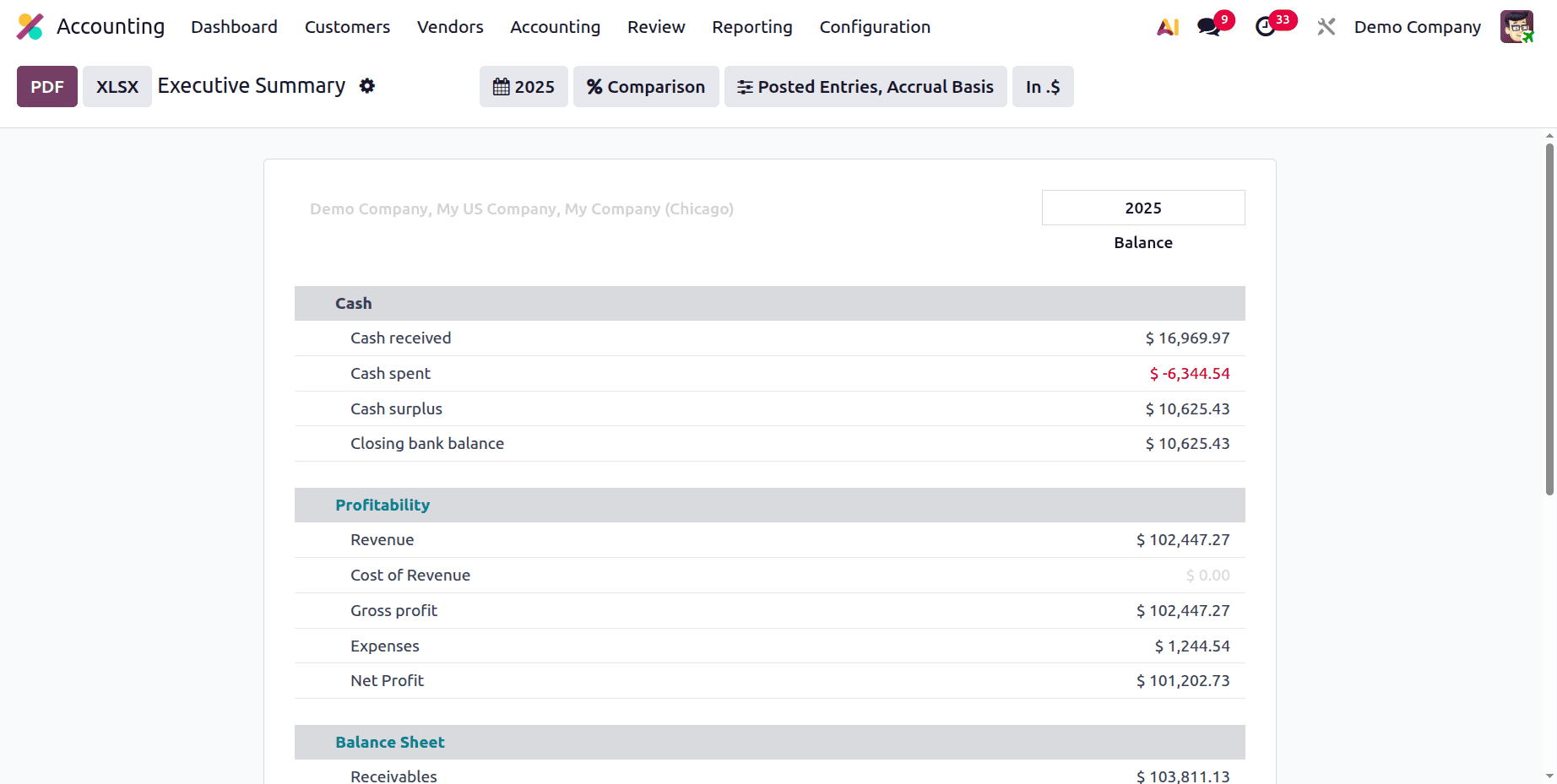Click the Net Profit value $ 101,202.73

coord(1183,680)
